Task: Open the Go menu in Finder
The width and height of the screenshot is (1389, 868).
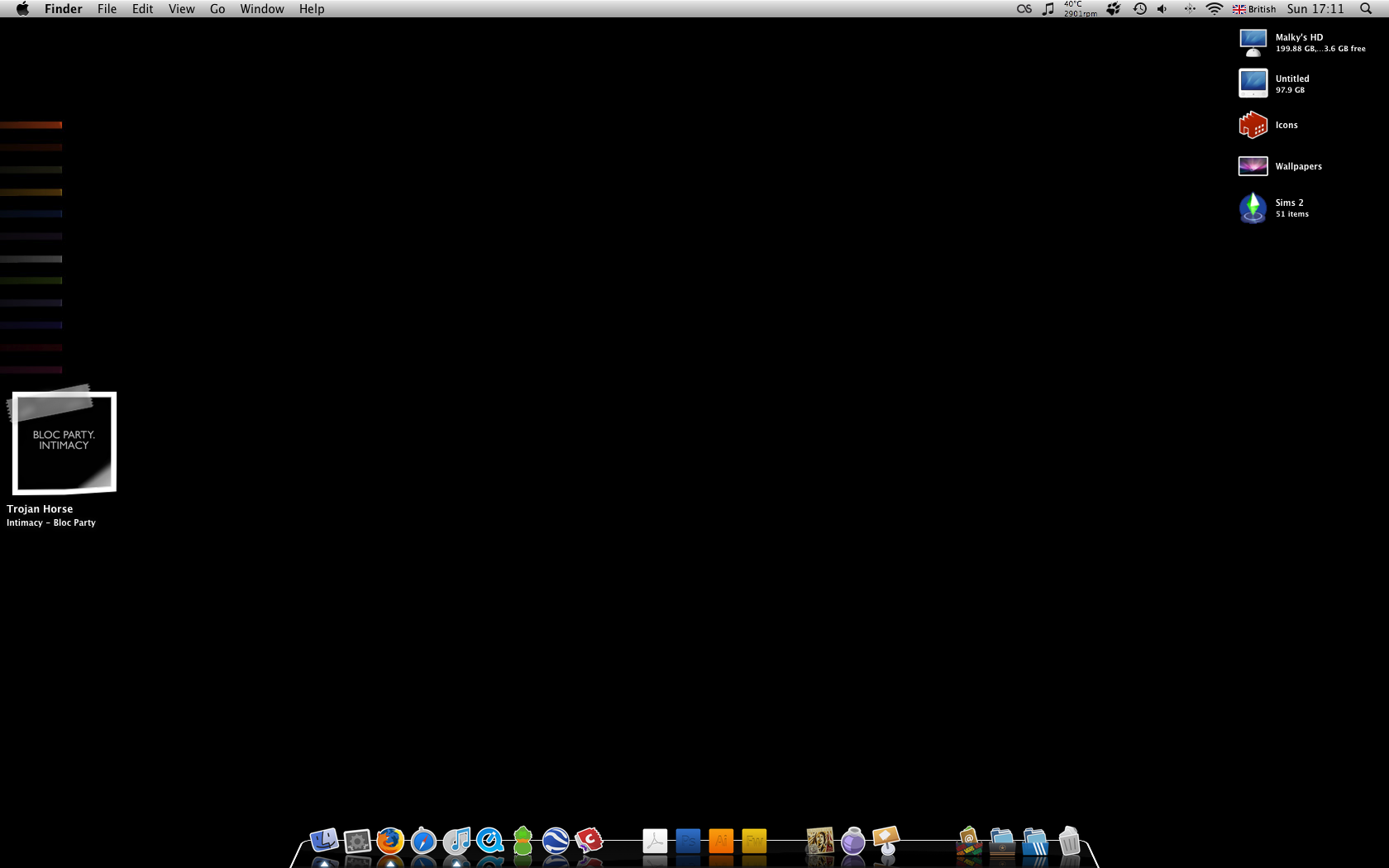Action: point(217,9)
